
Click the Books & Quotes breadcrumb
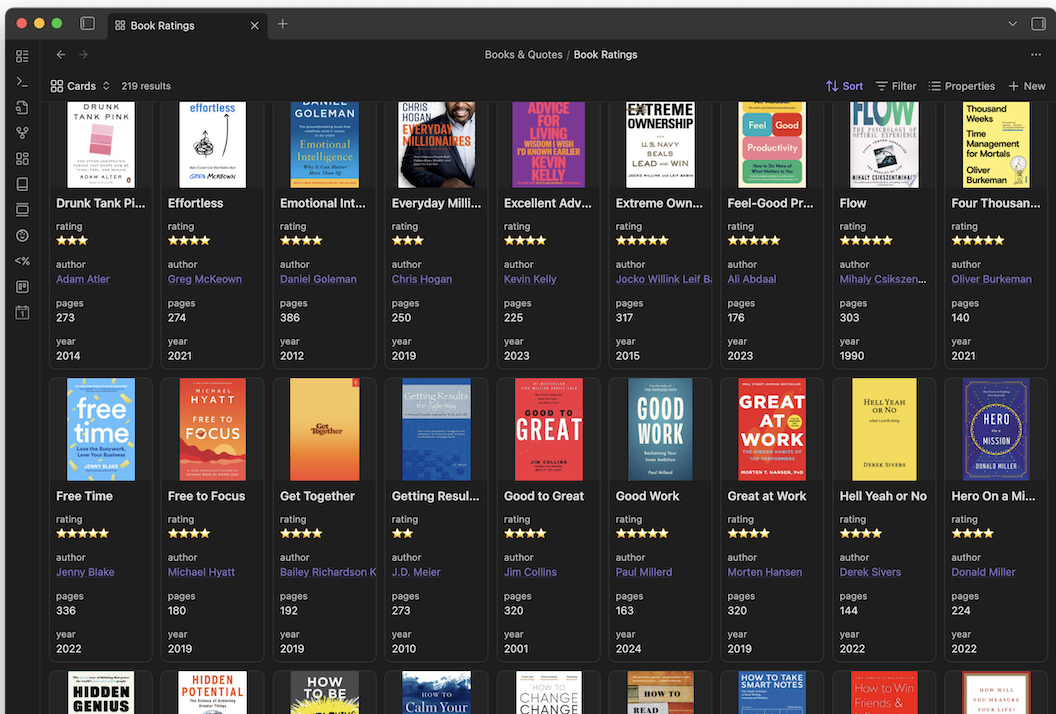click(523, 55)
